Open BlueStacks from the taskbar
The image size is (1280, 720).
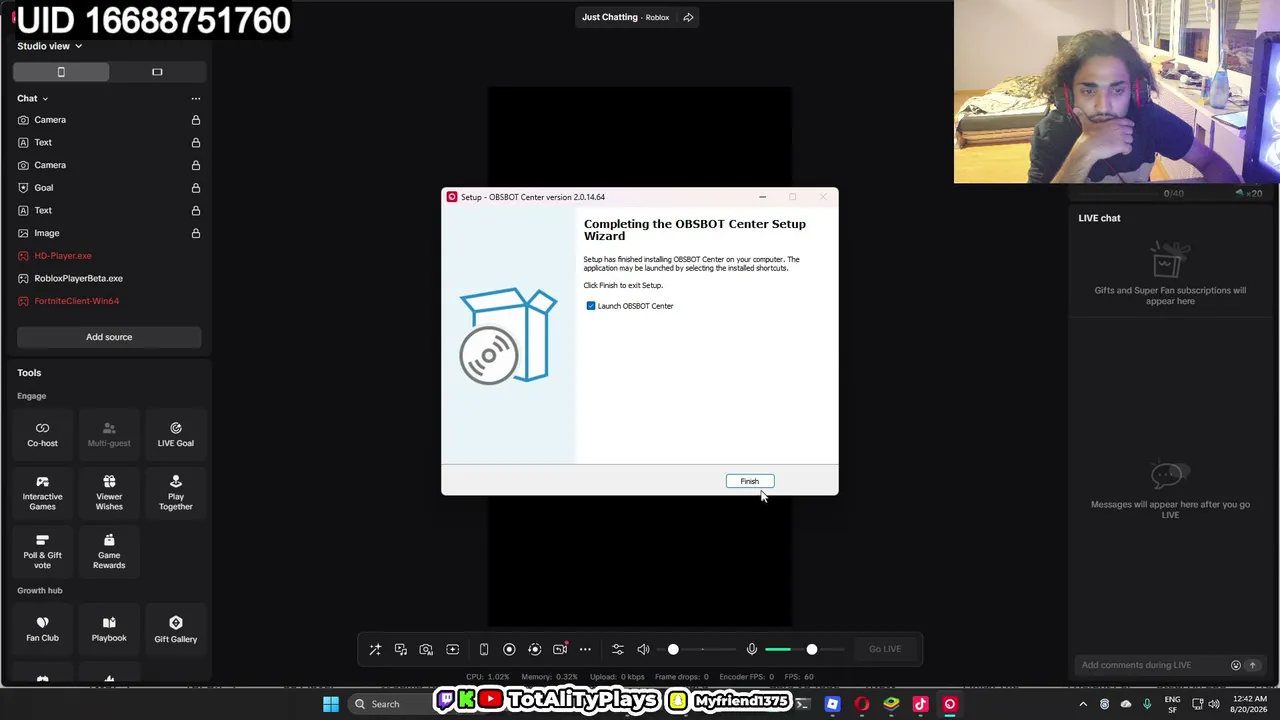tap(891, 704)
